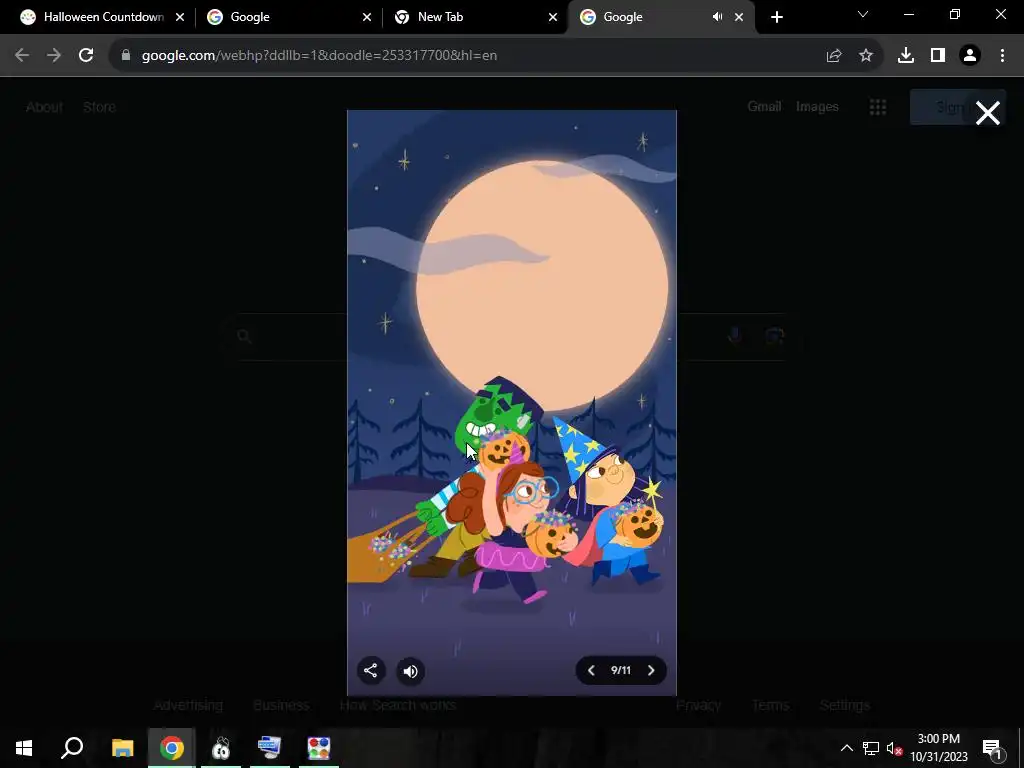Open the Advertising footer link
Screen dimensions: 1024x768
click(x=188, y=705)
